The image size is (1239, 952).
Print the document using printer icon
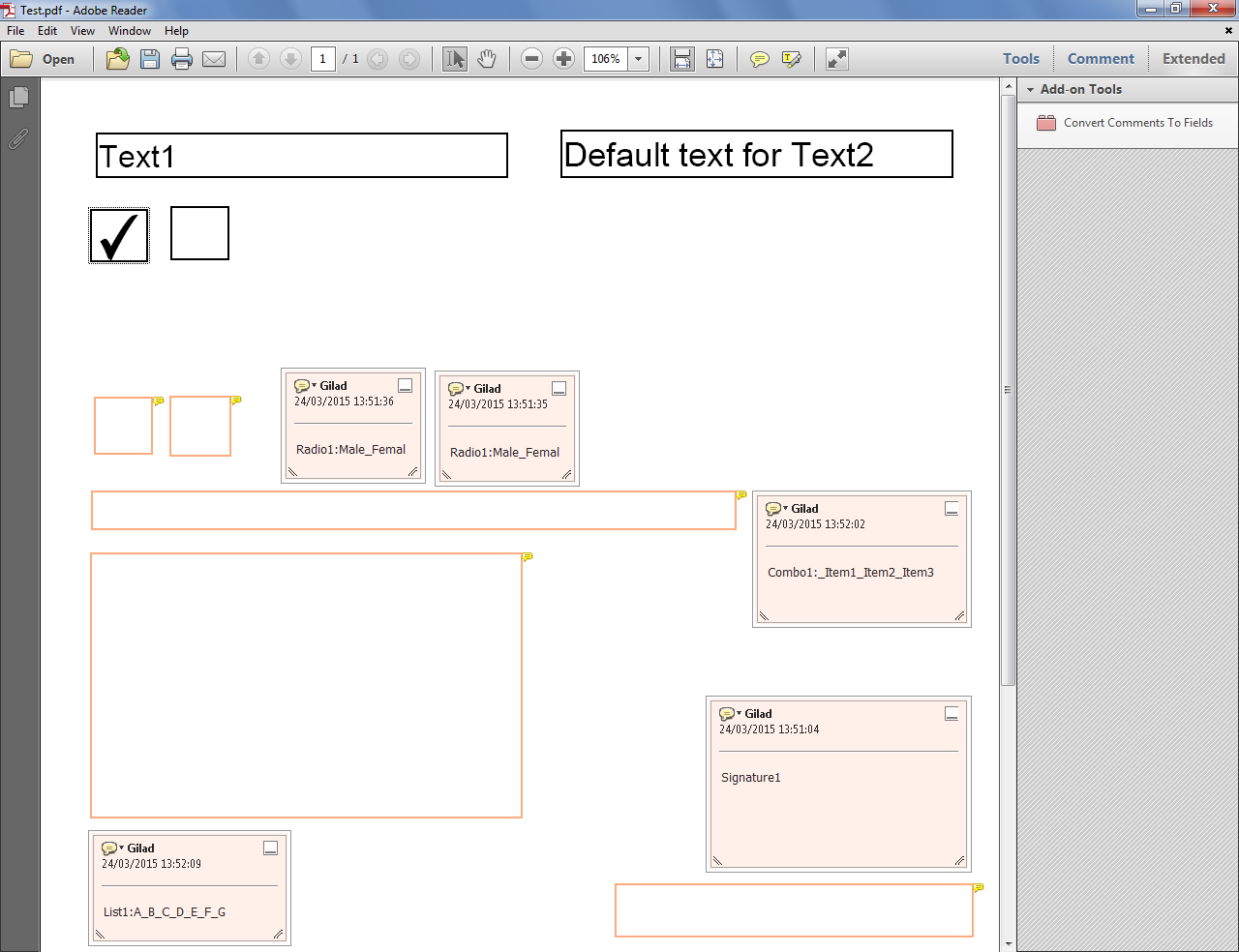click(x=182, y=59)
